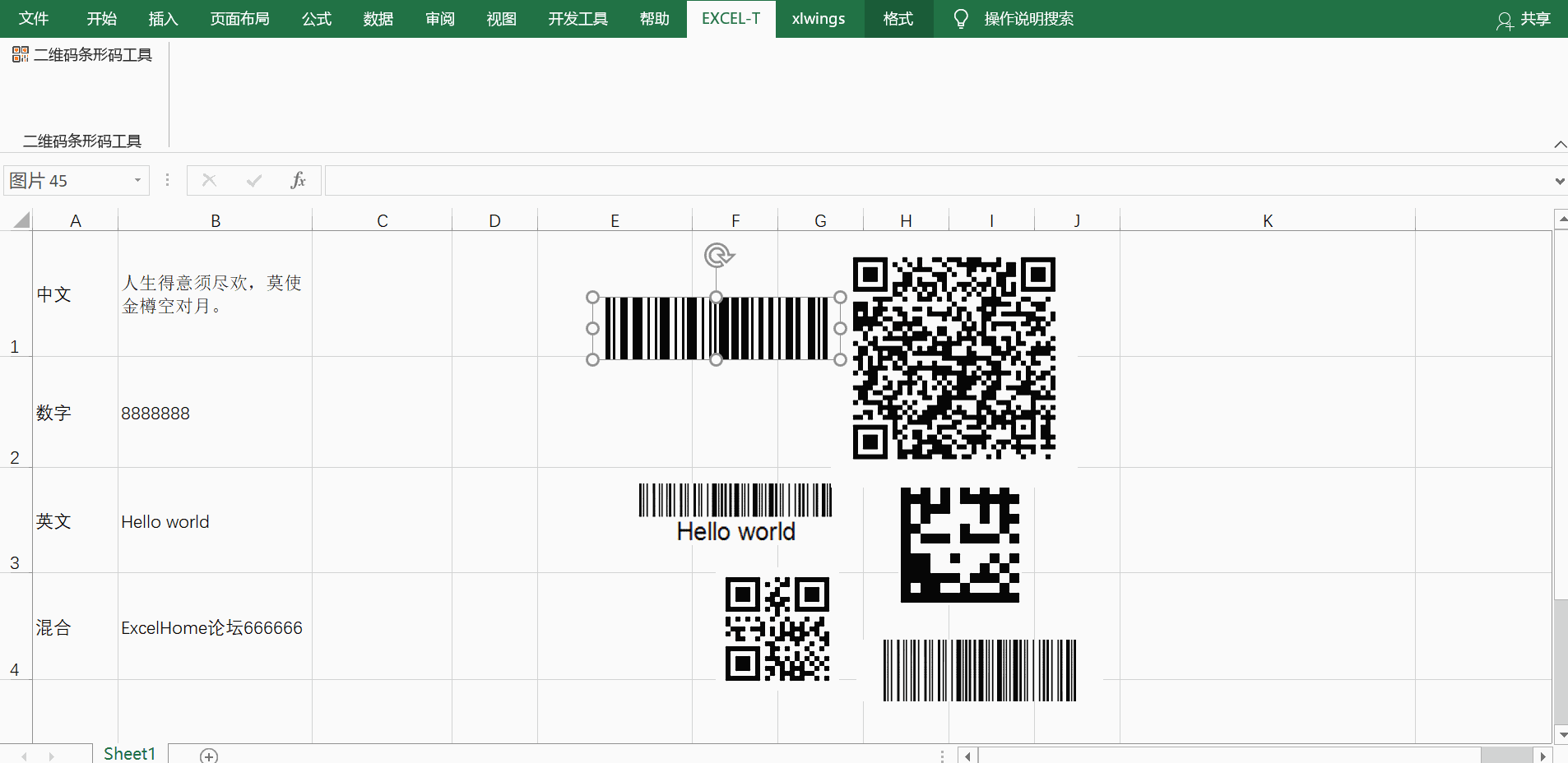Click the confirm entry checkmark icon
Screen dimensions: 1568x763
coord(254,181)
